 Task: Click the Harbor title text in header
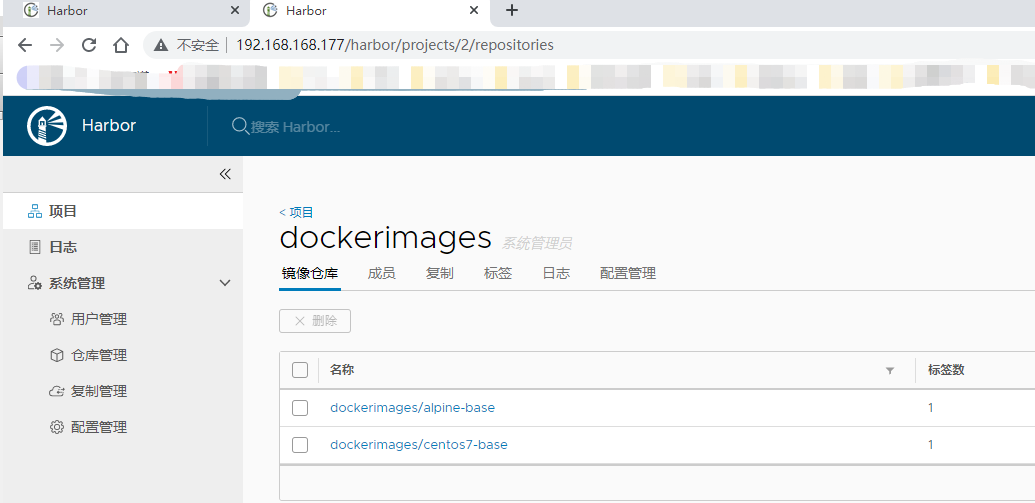point(109,125)
